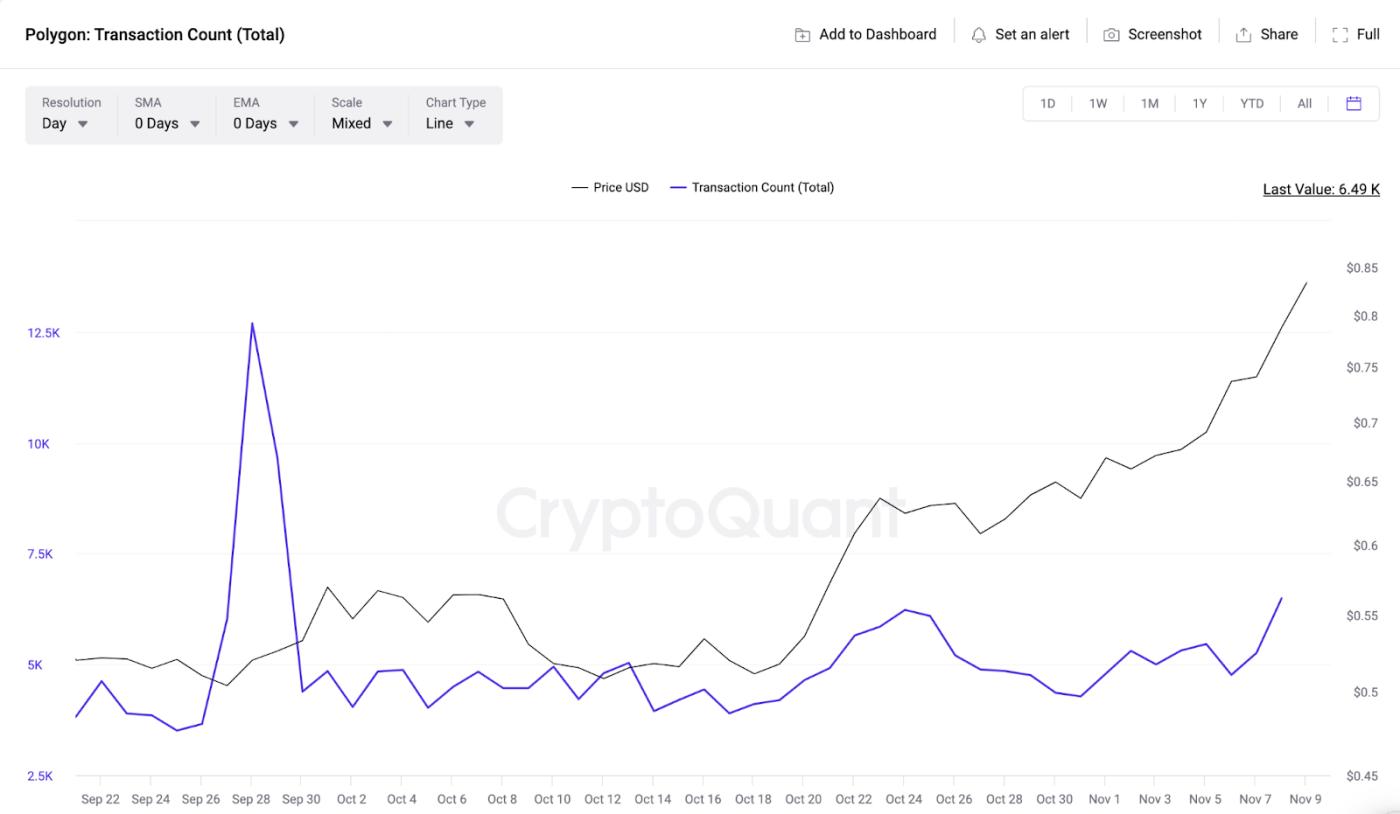Open the date range calendar icon
This screenshot has height=814, width=1400.
coord(1355,103)
